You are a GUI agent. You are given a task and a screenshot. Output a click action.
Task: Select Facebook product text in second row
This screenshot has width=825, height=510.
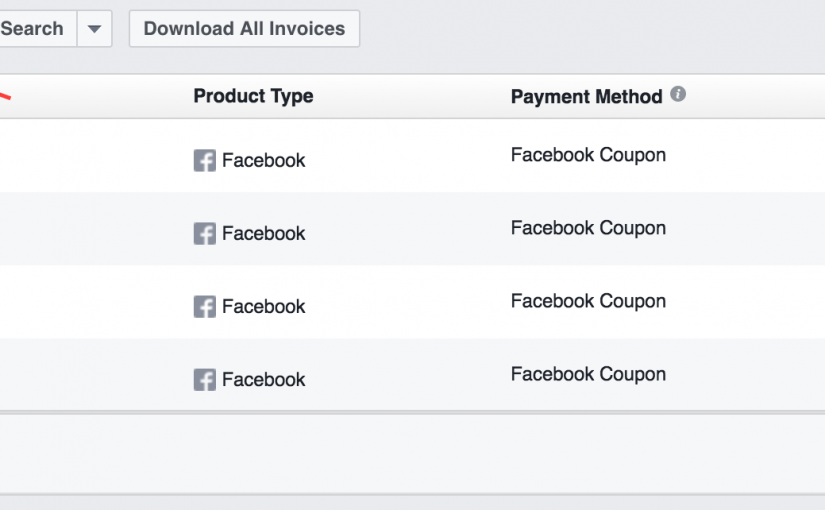[263, 234]
